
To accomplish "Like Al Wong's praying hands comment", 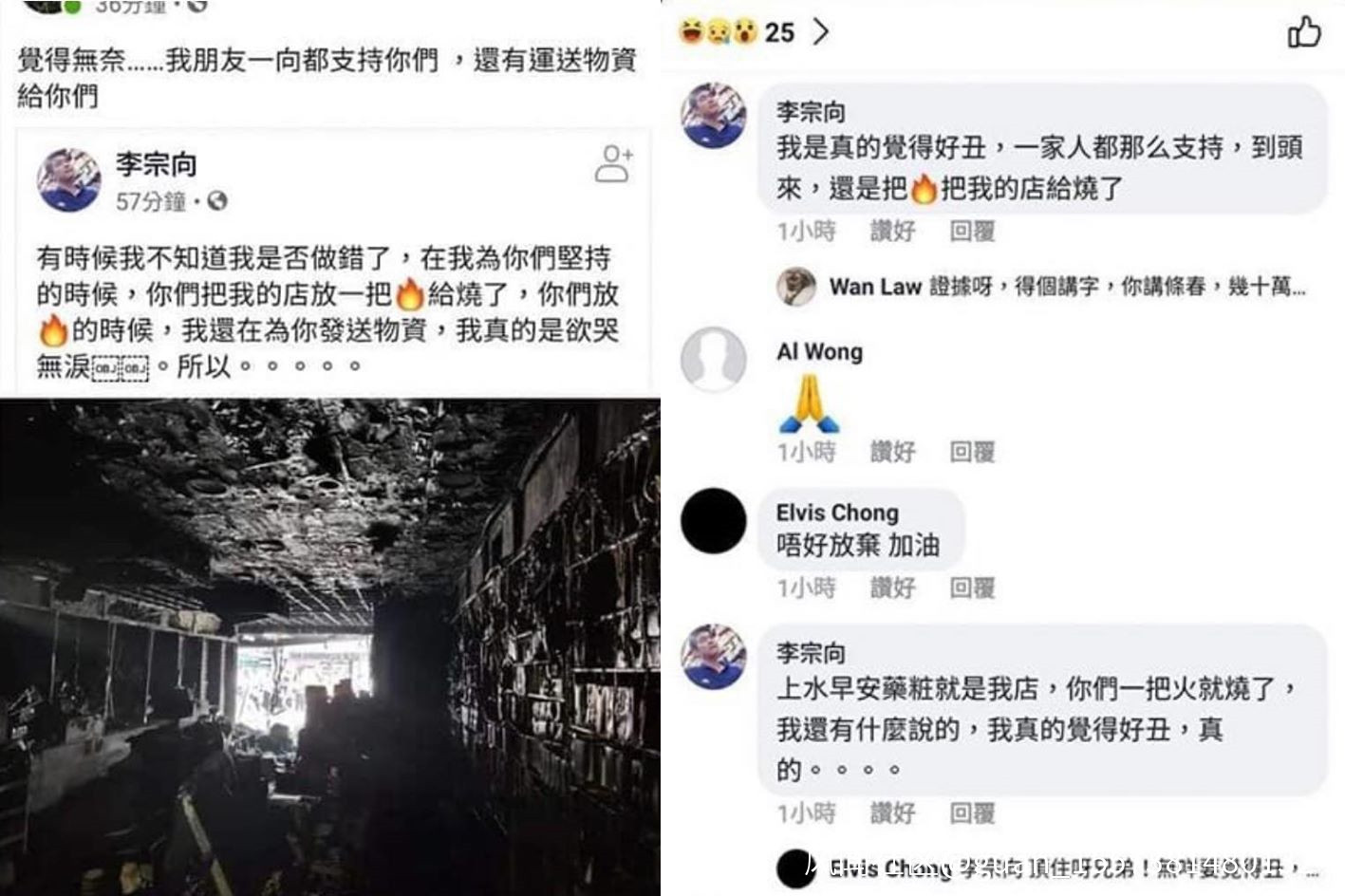I will click(x=892, y=452).
